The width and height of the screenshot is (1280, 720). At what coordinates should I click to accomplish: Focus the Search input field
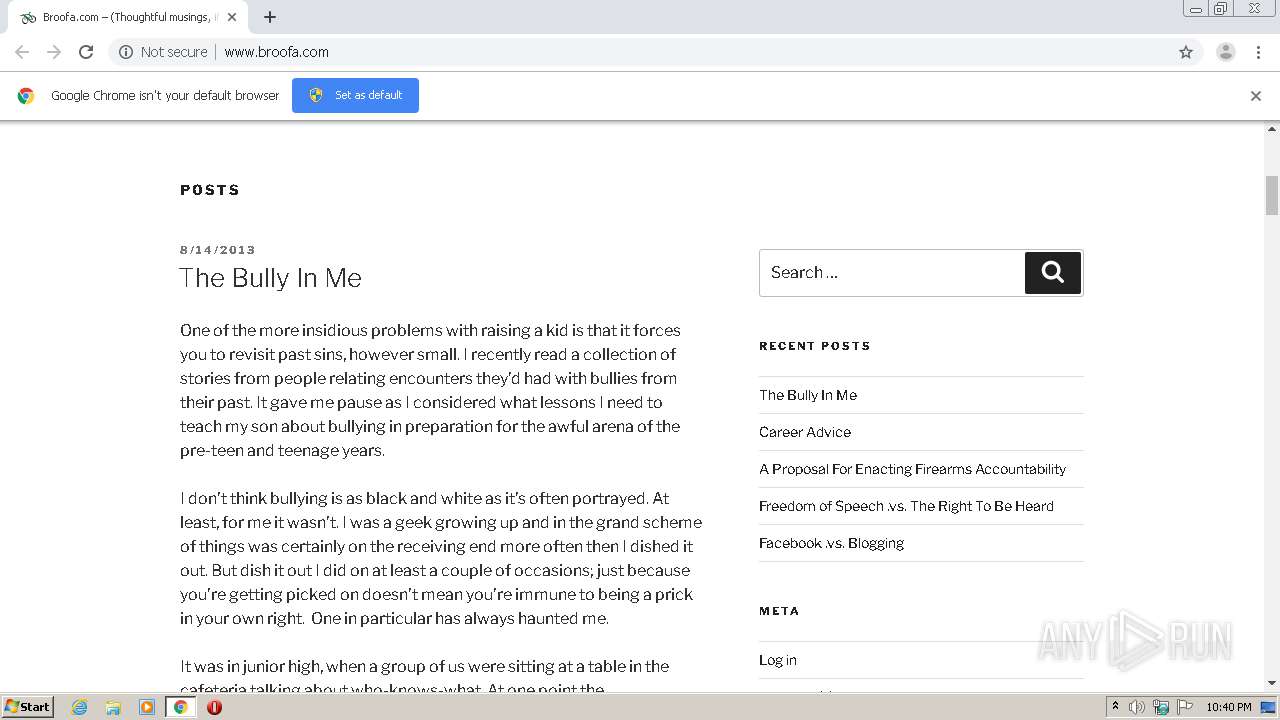892,272
